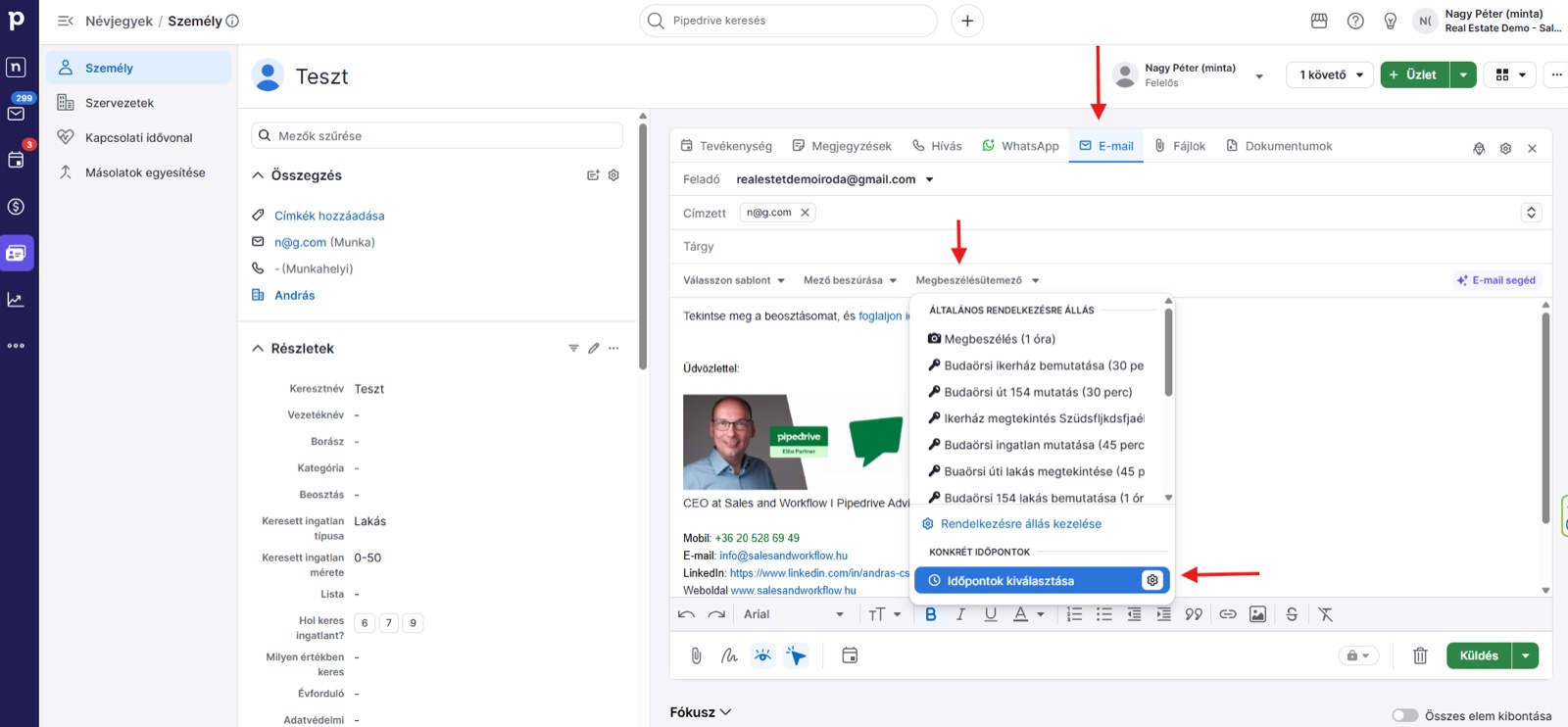Open the text color picker
This screenshot has width=1568, height=727.
(1028, 614)
